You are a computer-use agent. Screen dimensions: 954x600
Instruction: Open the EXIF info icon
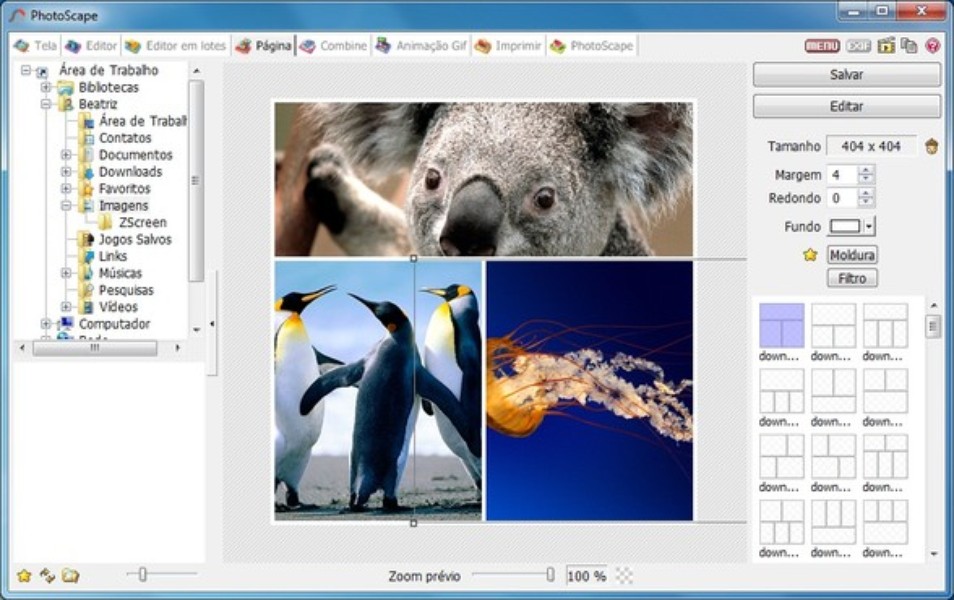858,46
